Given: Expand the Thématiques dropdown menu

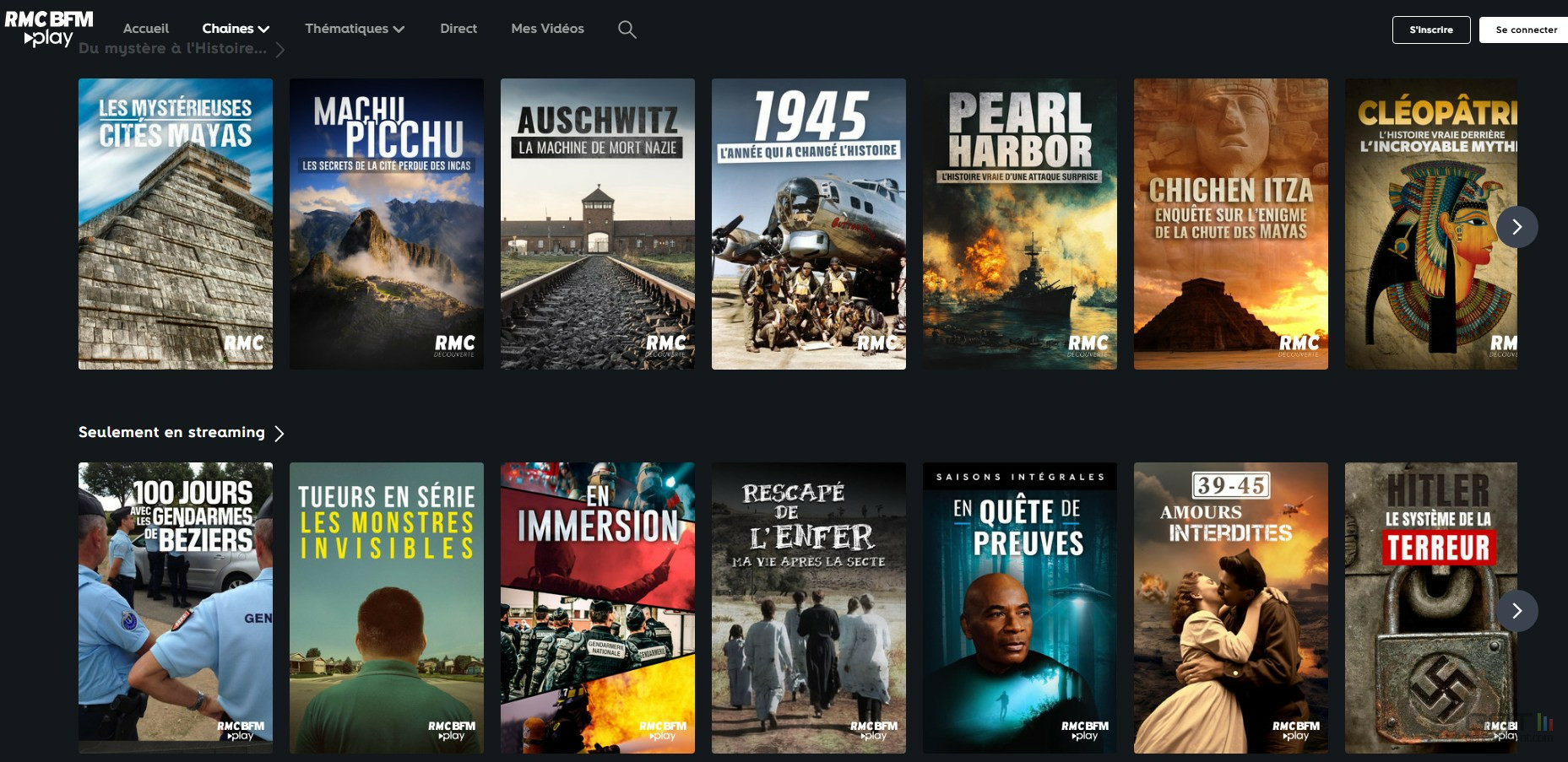Looking at the screenshot, I should (x=355, y=29).
